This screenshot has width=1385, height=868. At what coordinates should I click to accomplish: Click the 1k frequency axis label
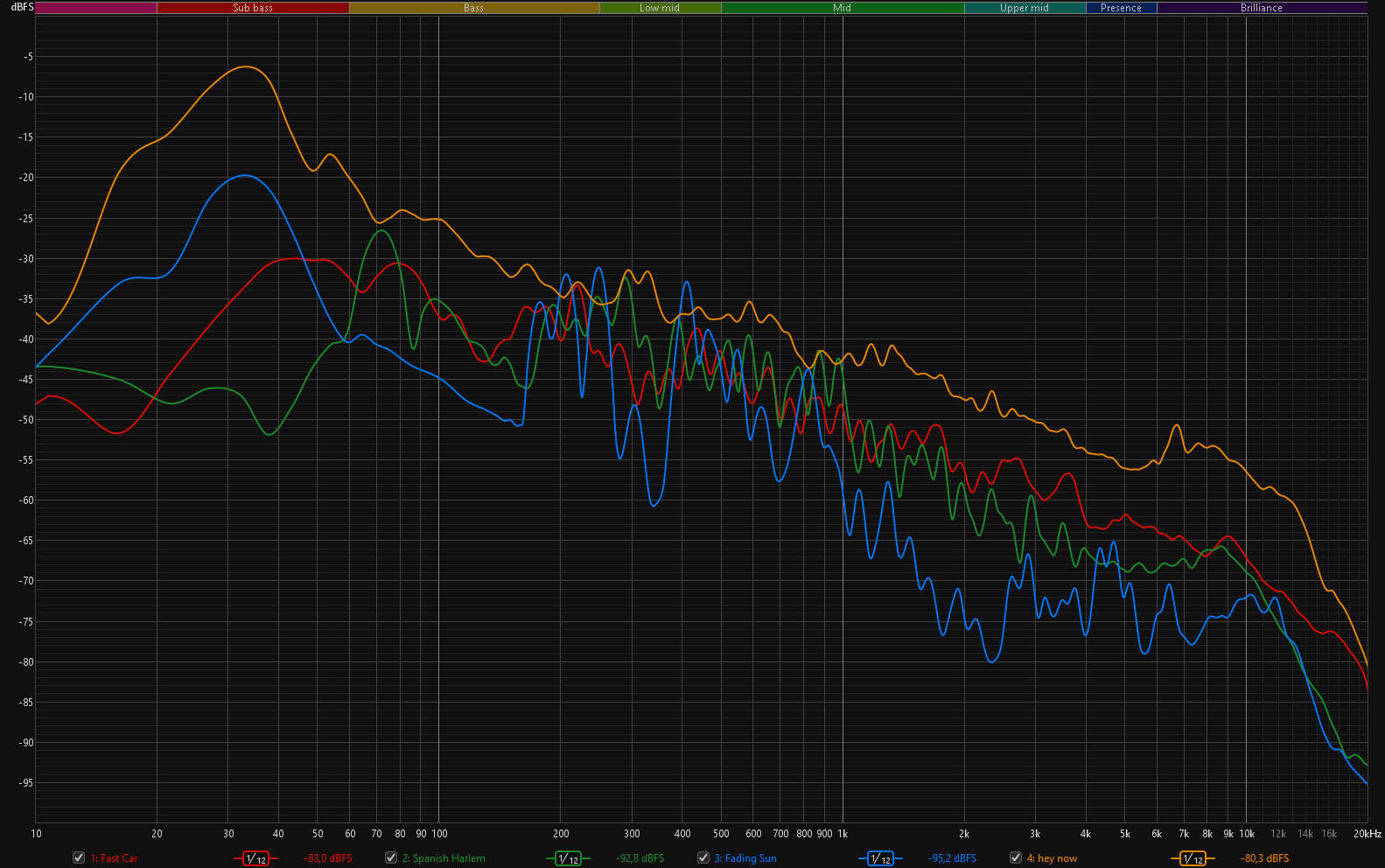[x=843, y=834]
